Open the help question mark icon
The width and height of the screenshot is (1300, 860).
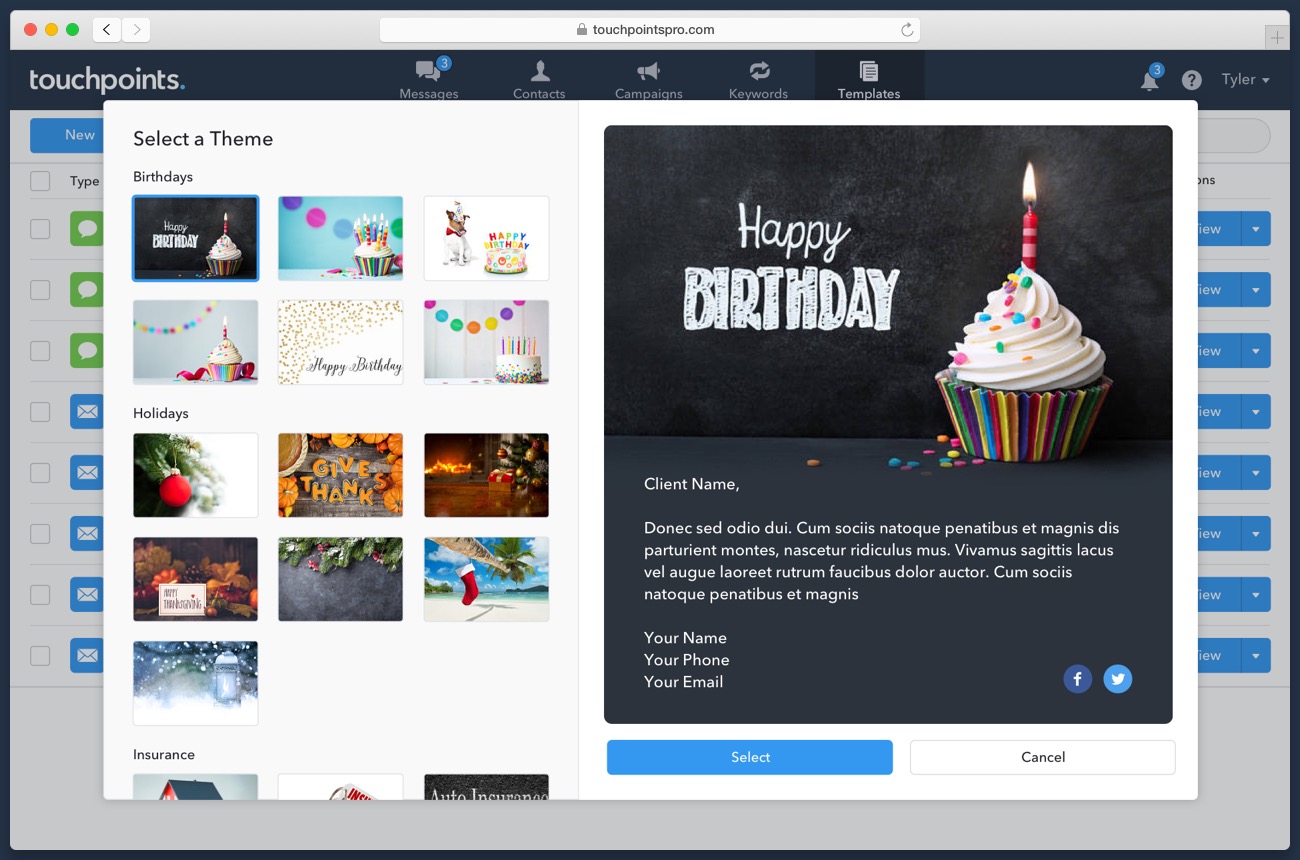[x=1191, y=80]
